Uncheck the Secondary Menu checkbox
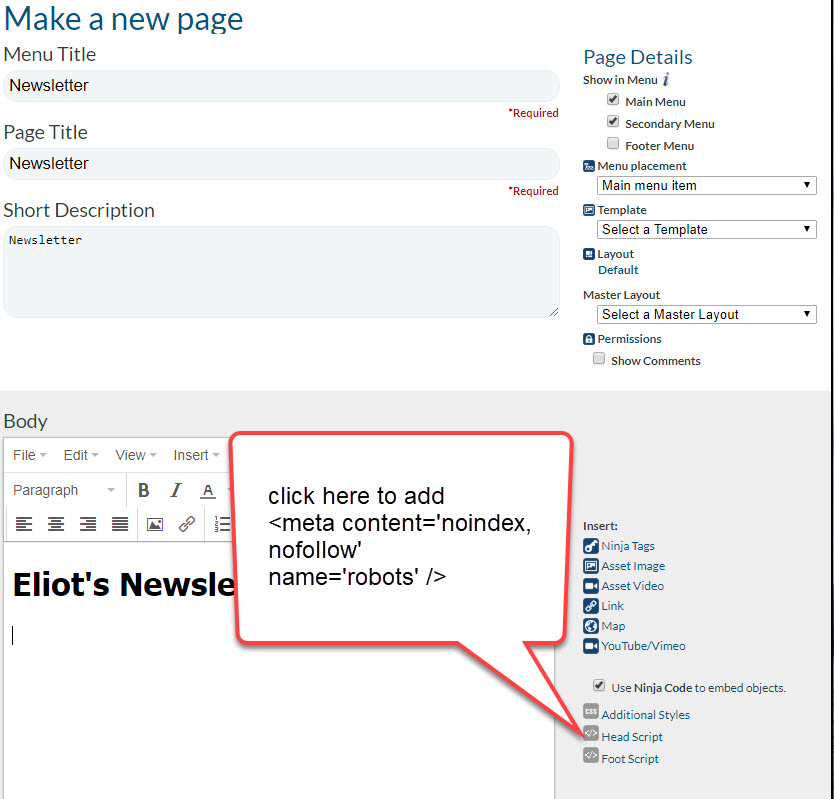Screen dimensions: 834x799 point(613,122)
